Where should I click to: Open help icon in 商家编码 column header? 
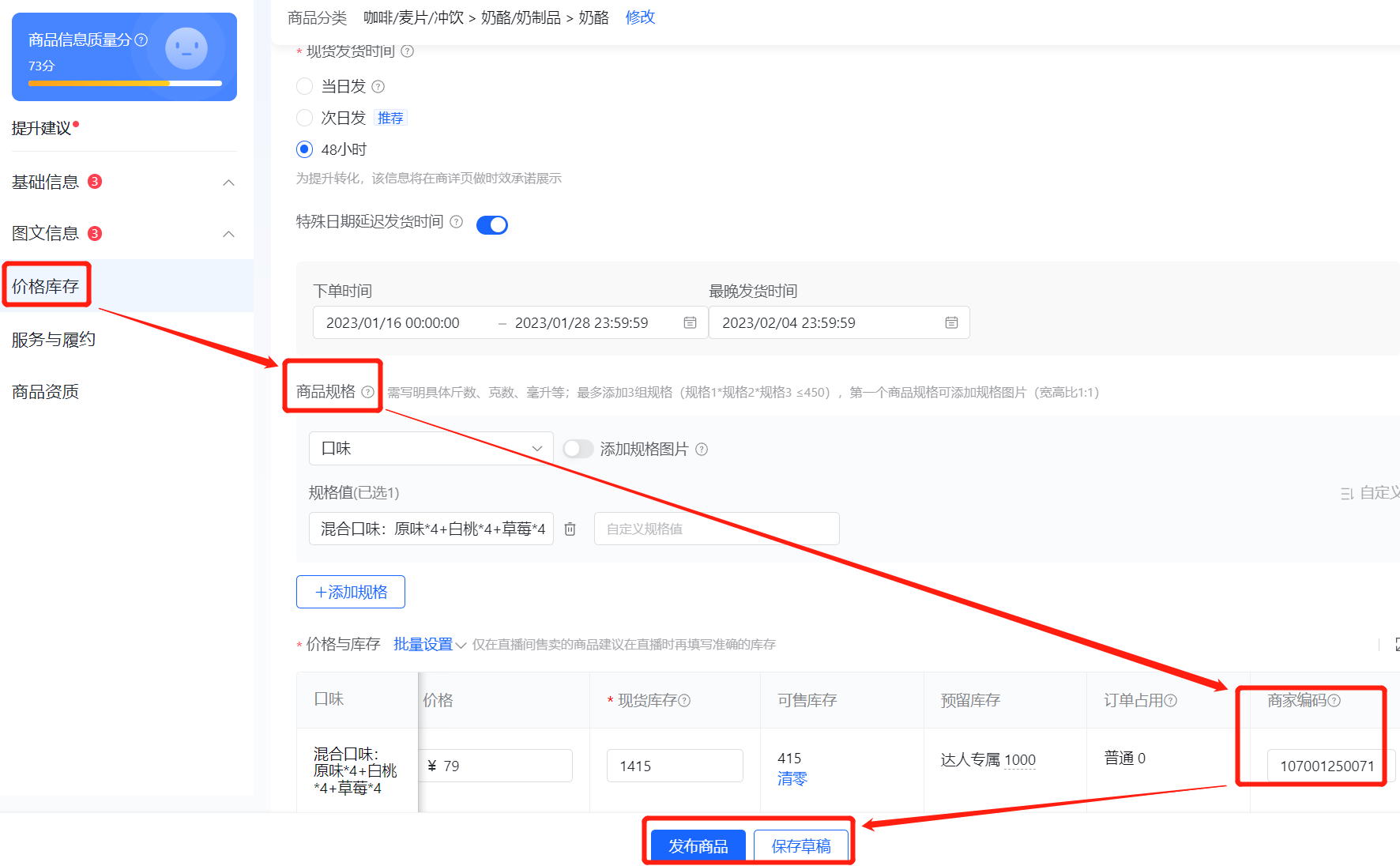[x=1334, y=700]
